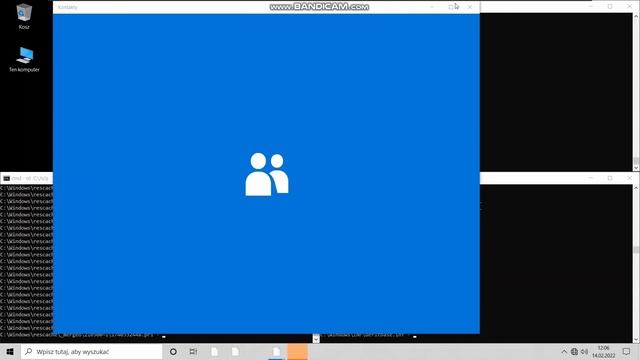This screenshot has height=360, width=640.
Task: Open the Kosz recycle bin desktop icon
Action: 24,16
